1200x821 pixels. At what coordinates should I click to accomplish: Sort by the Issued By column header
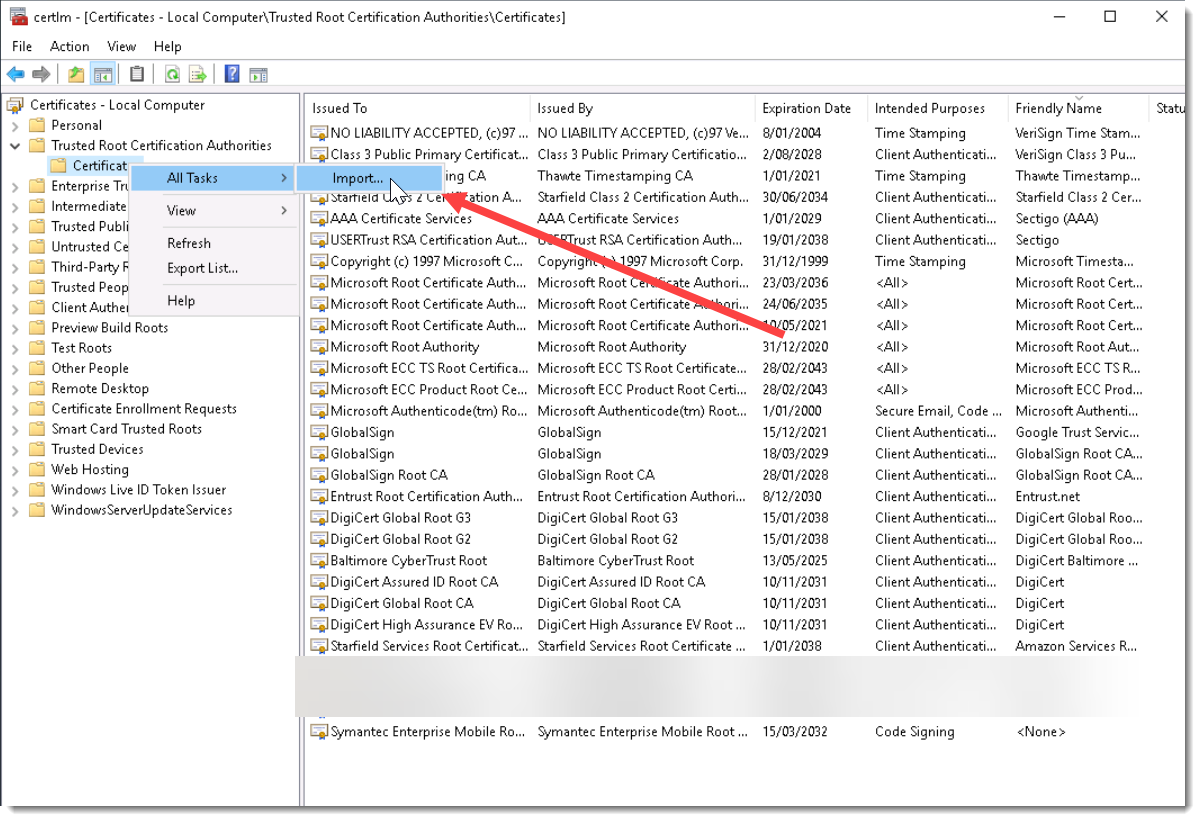643,108
